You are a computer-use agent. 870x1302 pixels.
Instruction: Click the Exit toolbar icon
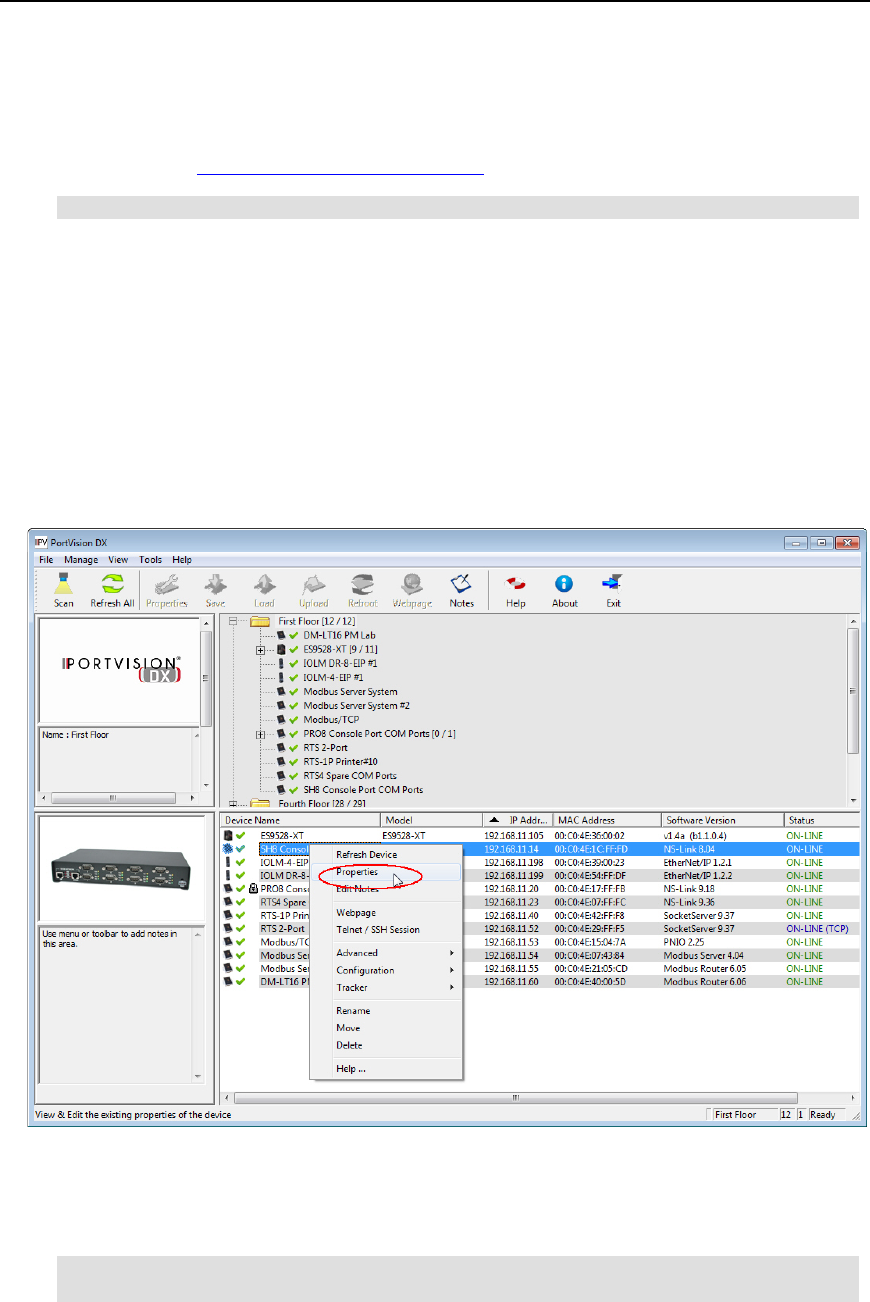613,584
